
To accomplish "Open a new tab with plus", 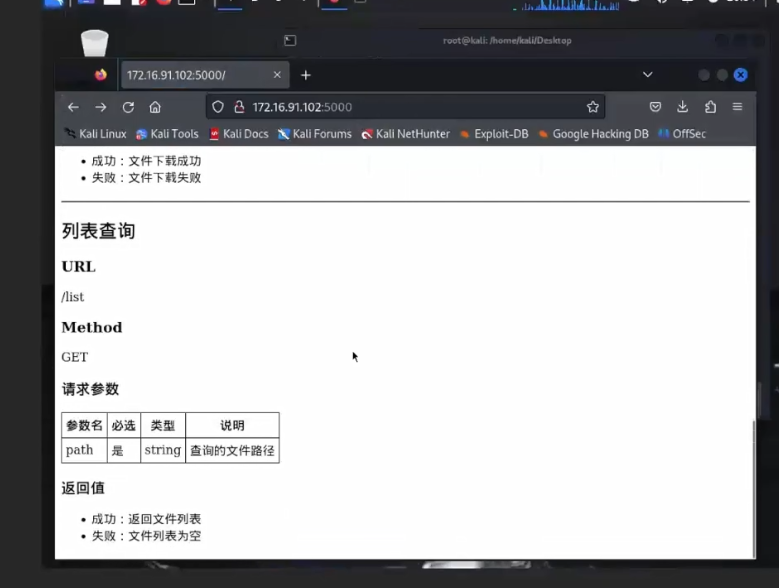I will click(306, 75).
